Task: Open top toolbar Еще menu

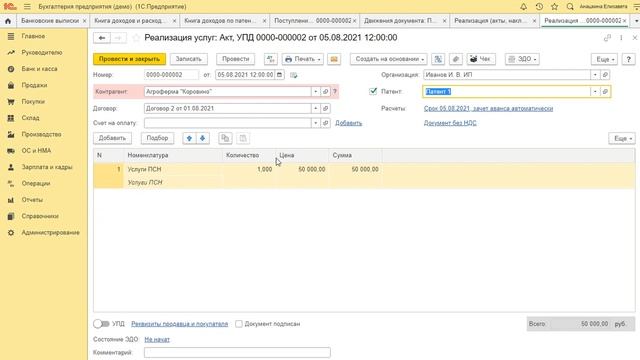Action: [604, 59]
